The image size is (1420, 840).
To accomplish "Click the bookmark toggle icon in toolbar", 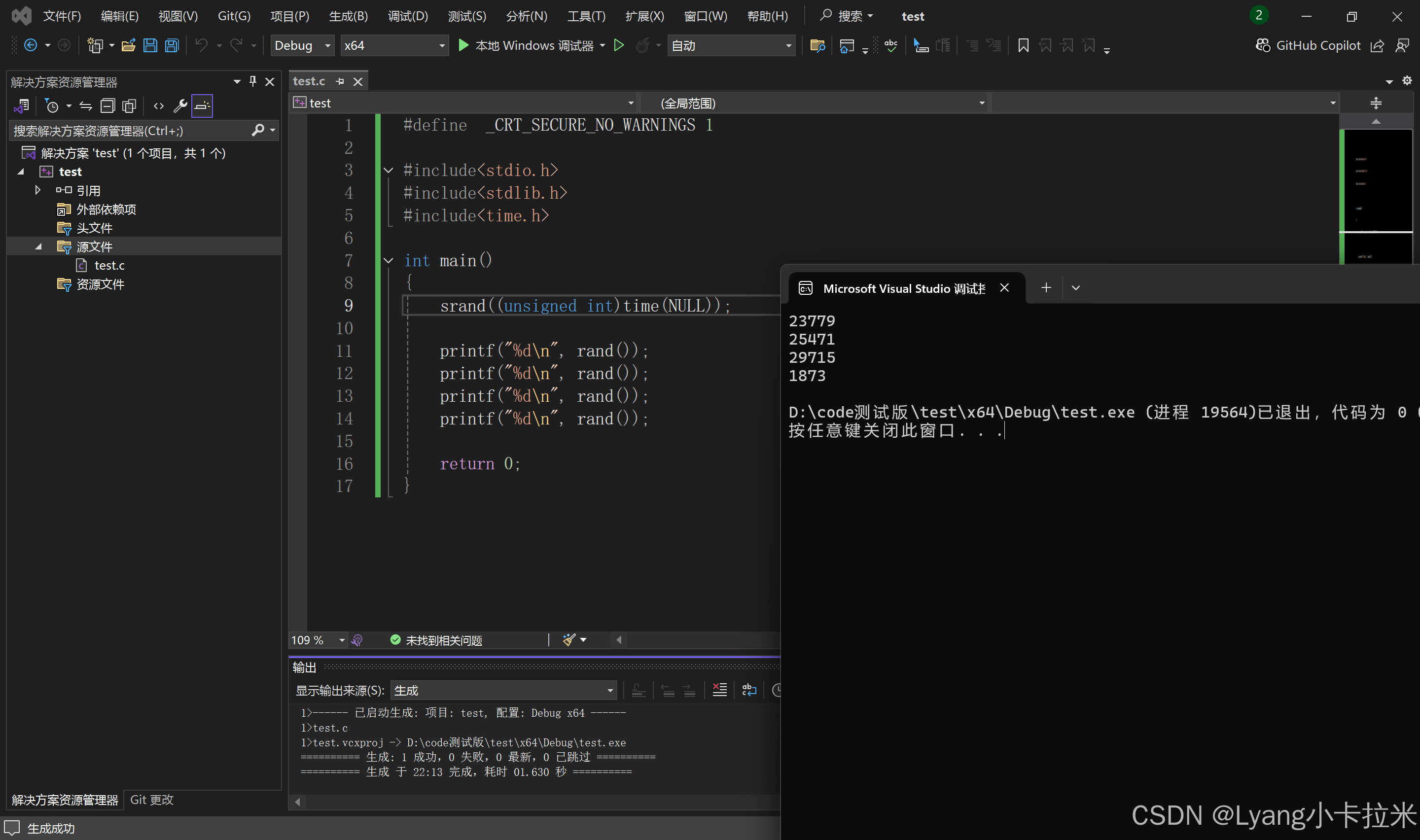I will click(1023, 45).
